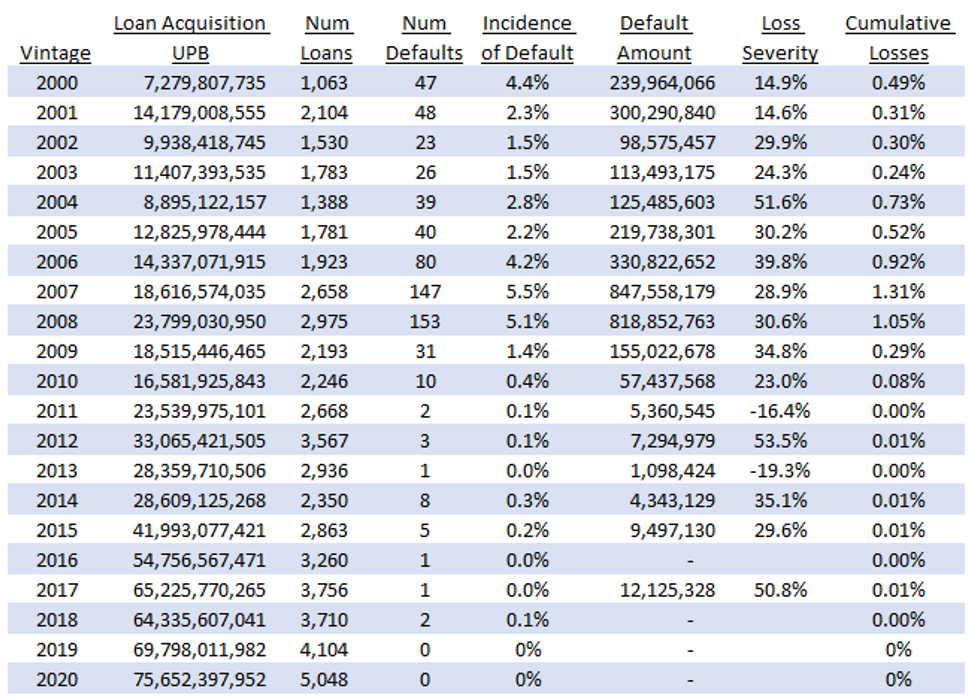Viewport: 968px width, 698px height.
Task: Select the Num Loans column header
Action: [x=326, y=38]
